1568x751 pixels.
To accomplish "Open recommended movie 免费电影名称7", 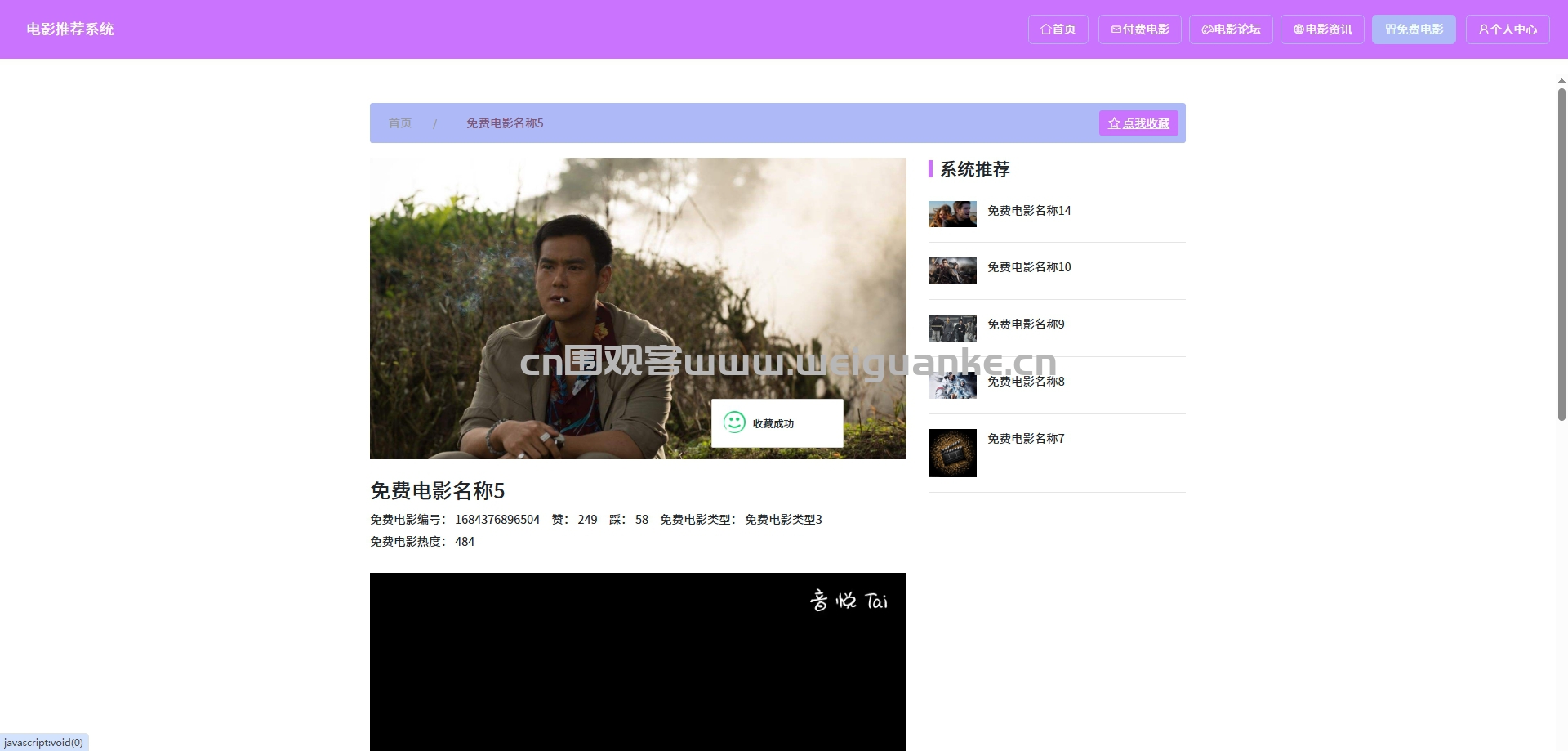I will 1026,439.
